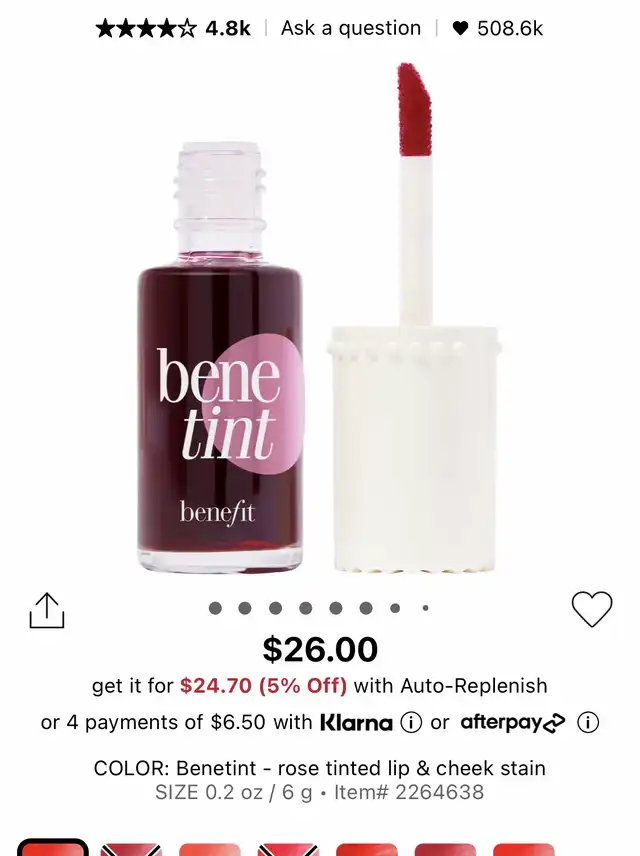The width and height of the screenshot is (640, 856).
Task: Go to the second image carousel dot
Action: [x=245, y=608]
